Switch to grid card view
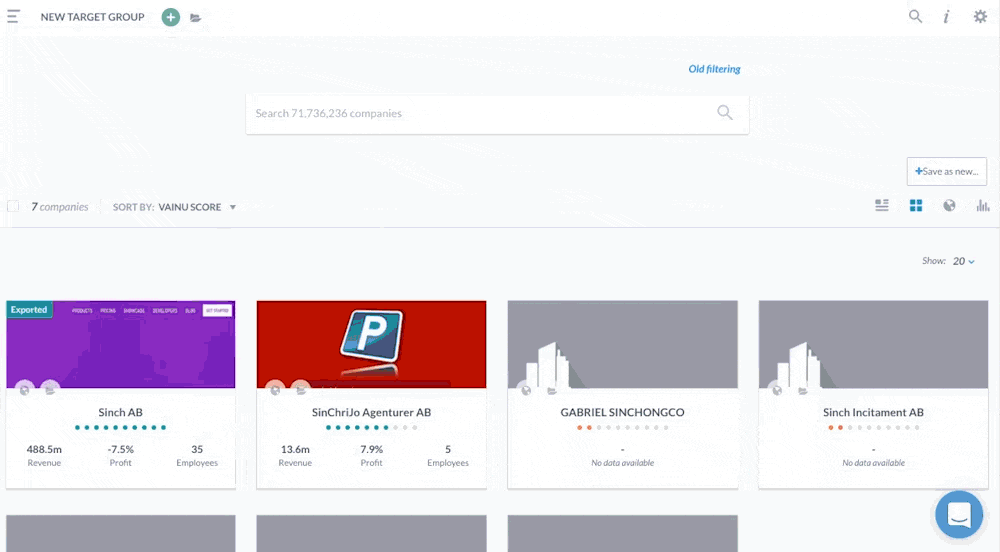 pos(915,206)
